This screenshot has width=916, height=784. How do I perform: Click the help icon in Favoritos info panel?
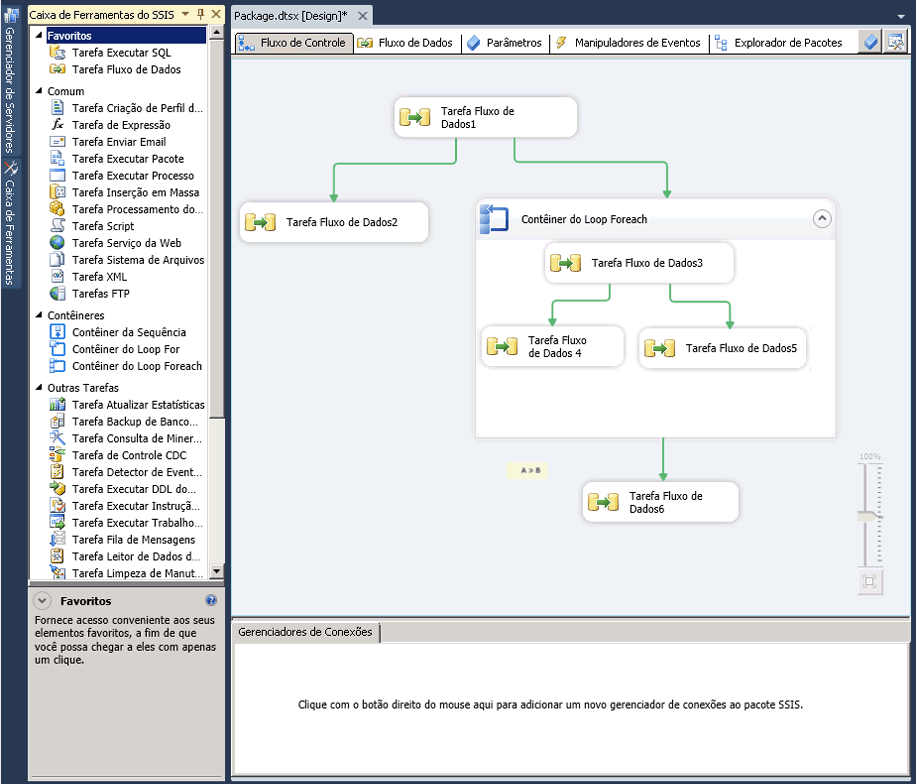pyautogui.click(x=211, y=601)
